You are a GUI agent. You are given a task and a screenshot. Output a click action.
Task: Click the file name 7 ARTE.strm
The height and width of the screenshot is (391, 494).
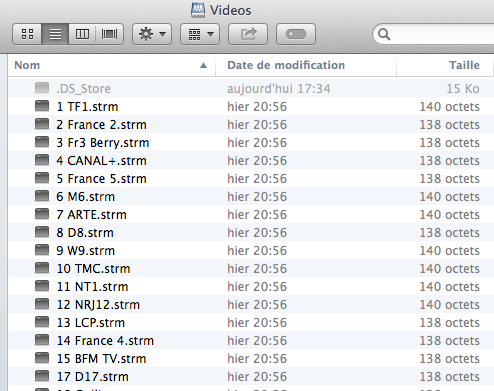coord(92,215)
